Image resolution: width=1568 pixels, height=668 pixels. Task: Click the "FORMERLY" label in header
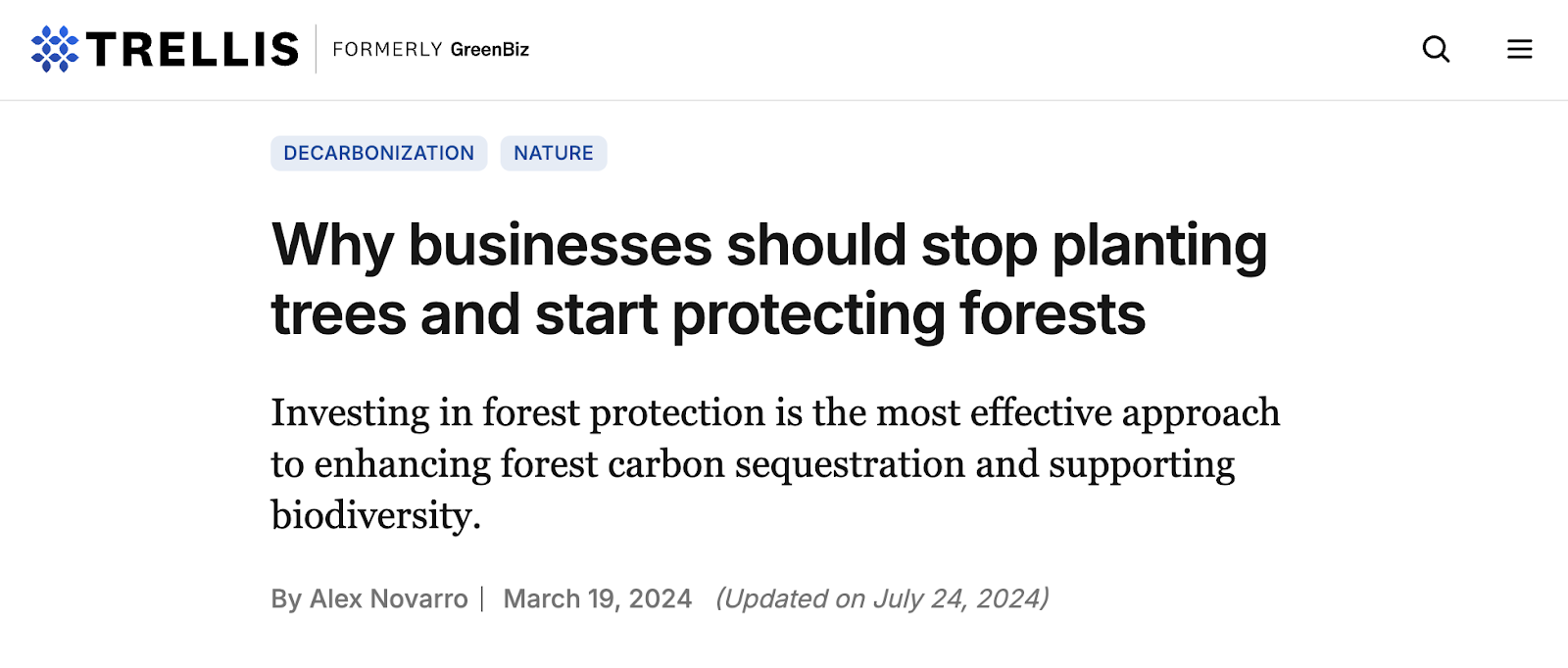click(x=387, y=49)
